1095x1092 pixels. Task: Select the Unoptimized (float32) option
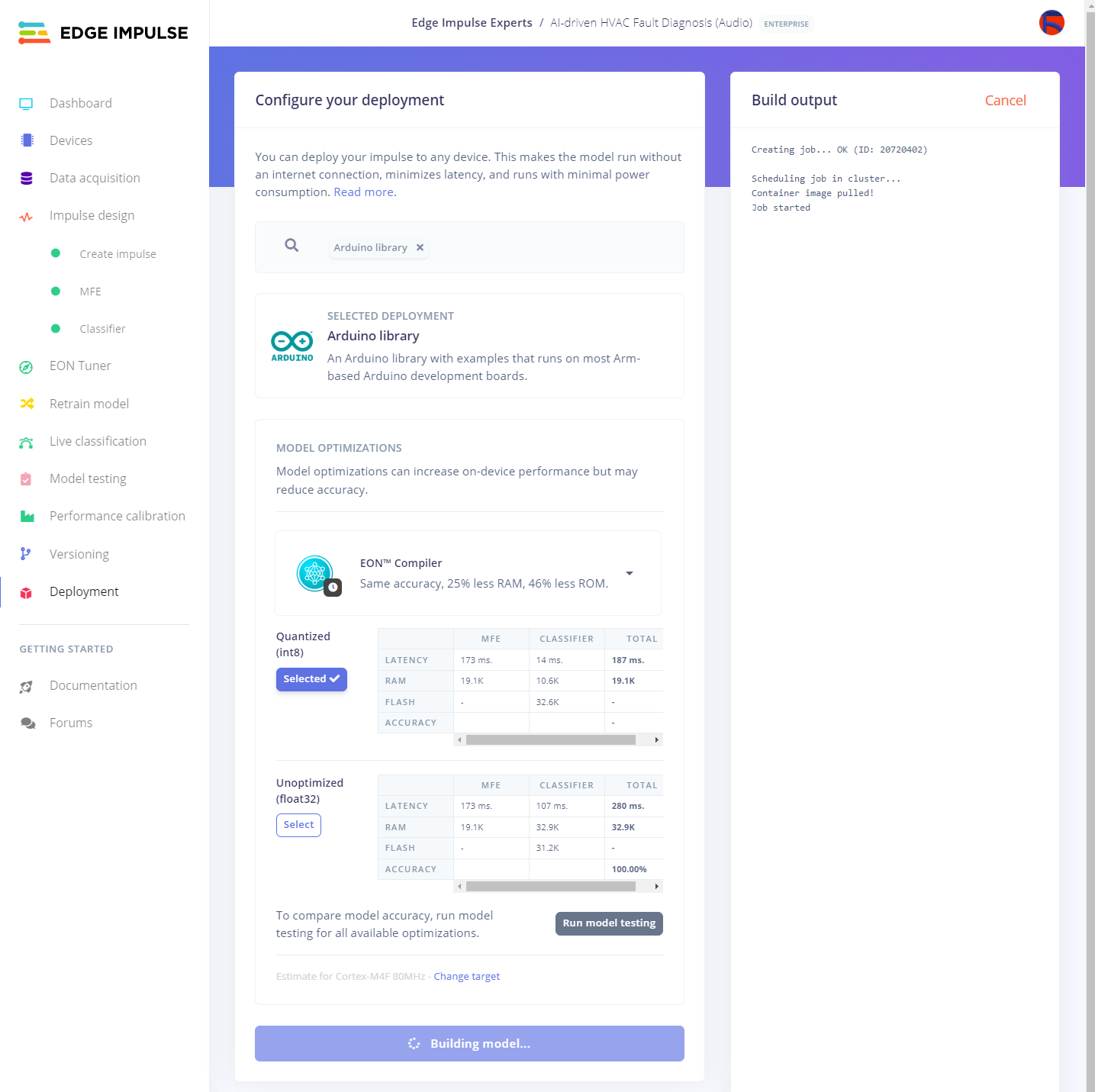[x=298, y=825]
